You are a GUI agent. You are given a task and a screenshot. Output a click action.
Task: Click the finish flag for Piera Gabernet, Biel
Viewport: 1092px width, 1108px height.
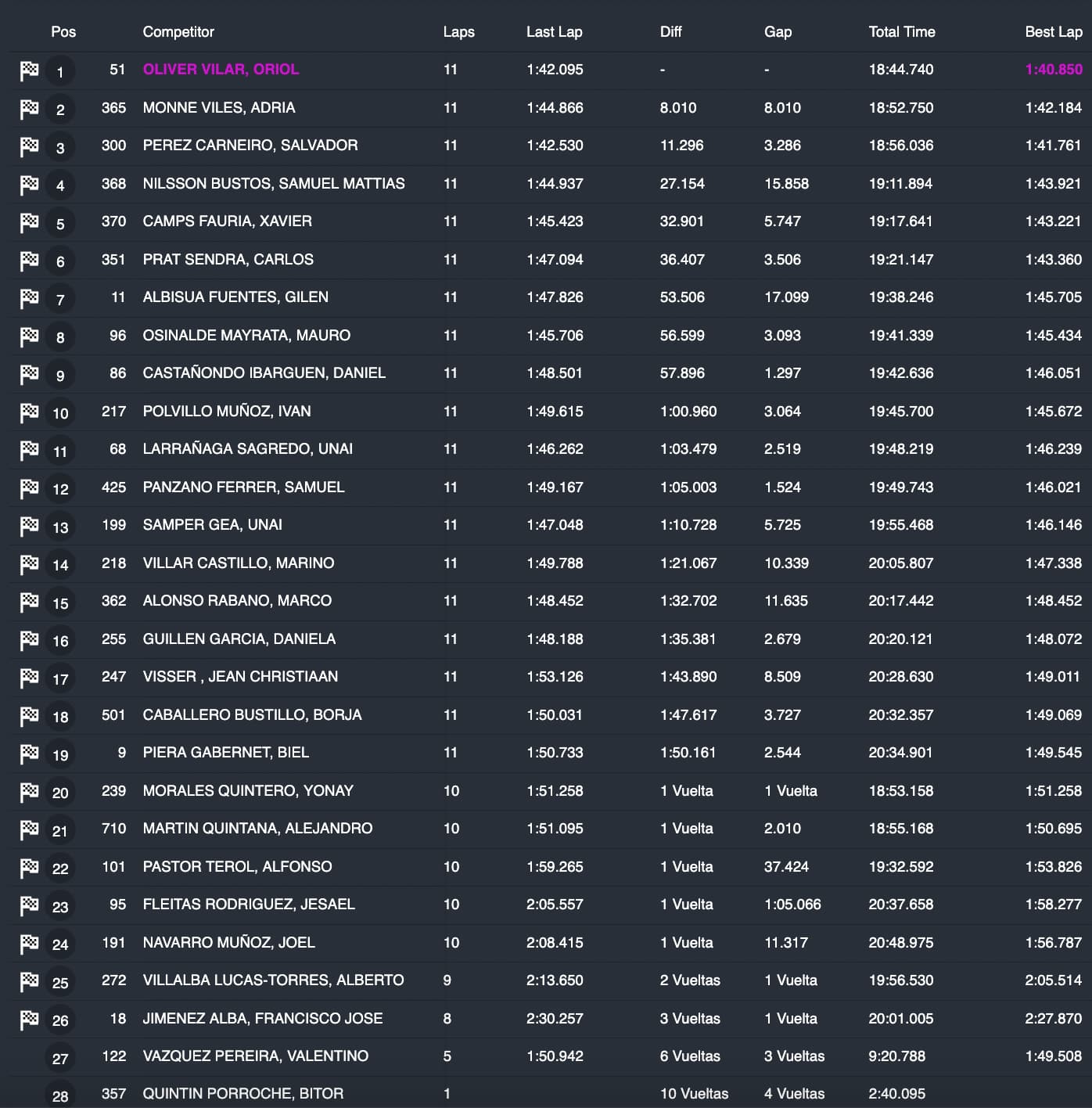29,754
